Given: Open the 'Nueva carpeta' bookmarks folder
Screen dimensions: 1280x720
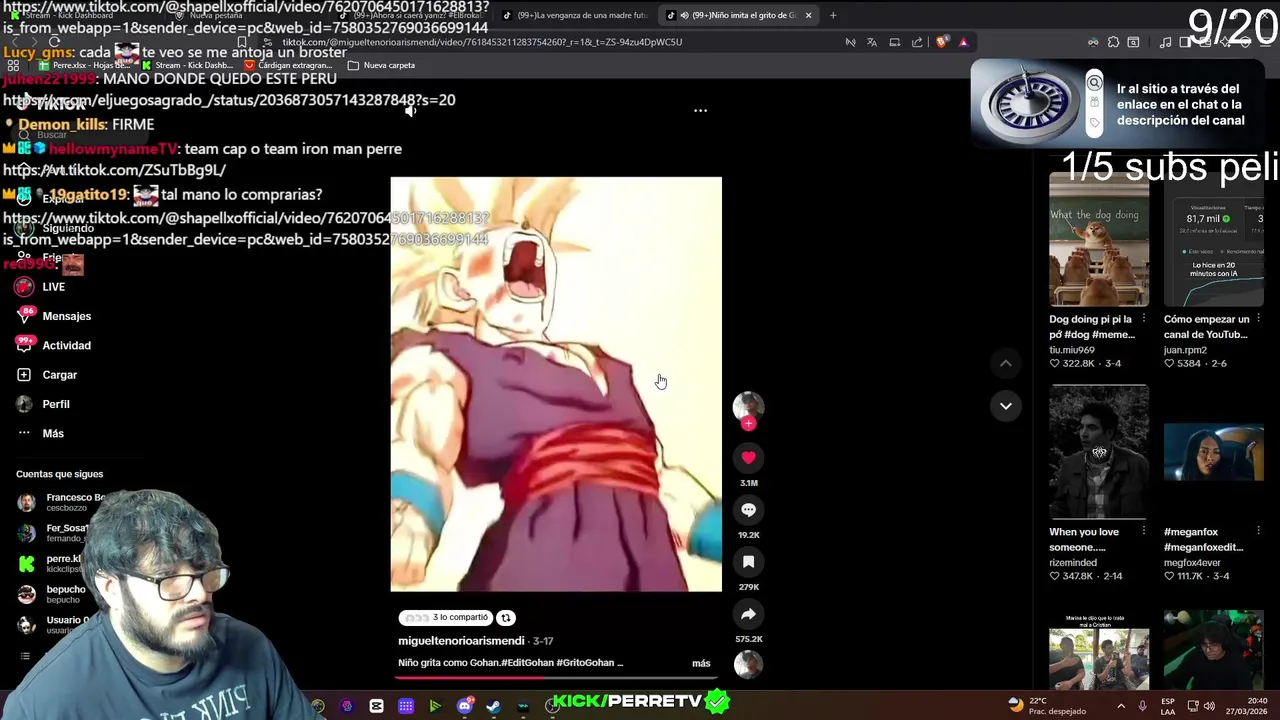Looking at the screenshot, I should point(381,65).
